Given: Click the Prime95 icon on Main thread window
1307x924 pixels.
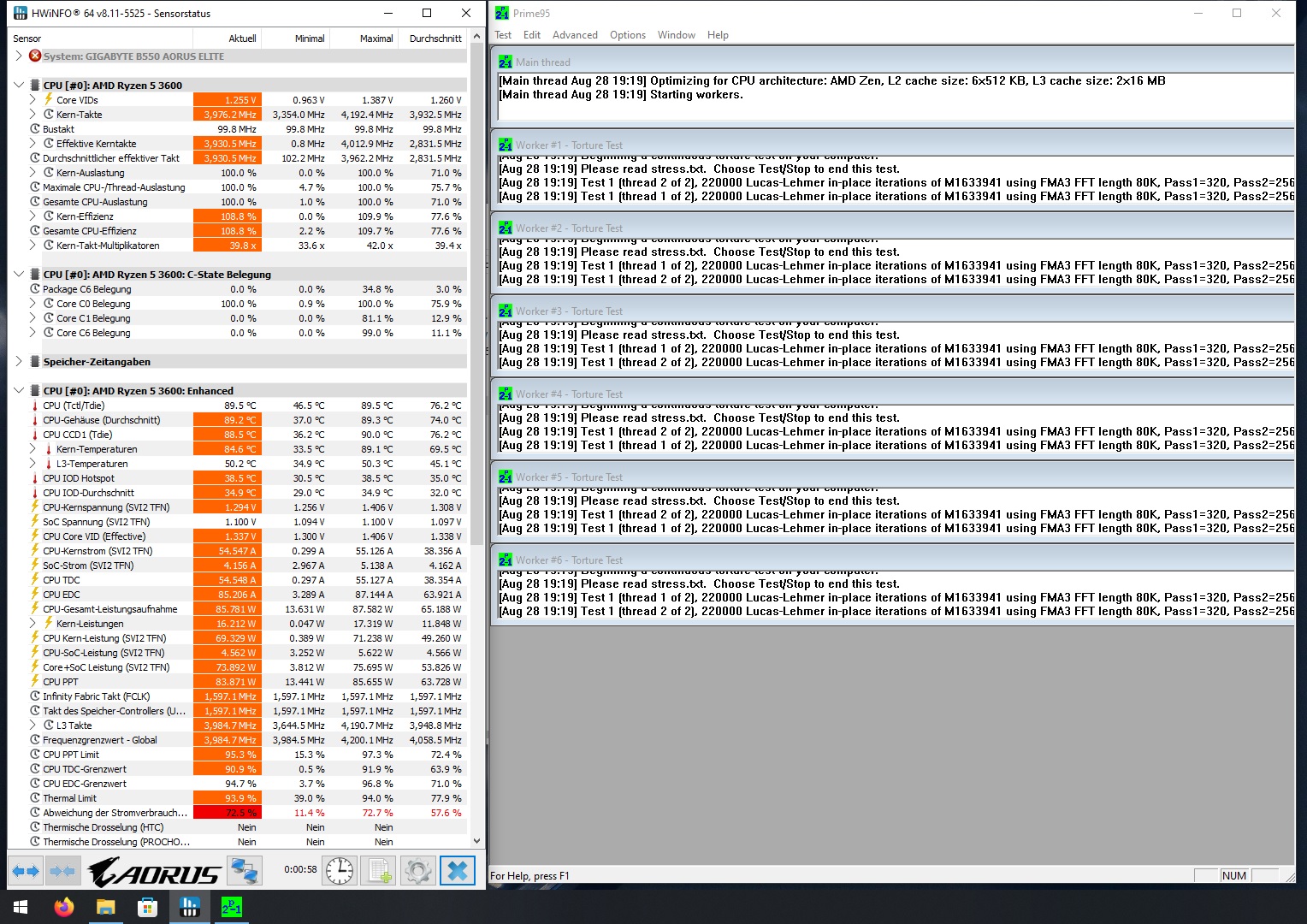Looking at the screenshot, I should (x=506, y=62).
